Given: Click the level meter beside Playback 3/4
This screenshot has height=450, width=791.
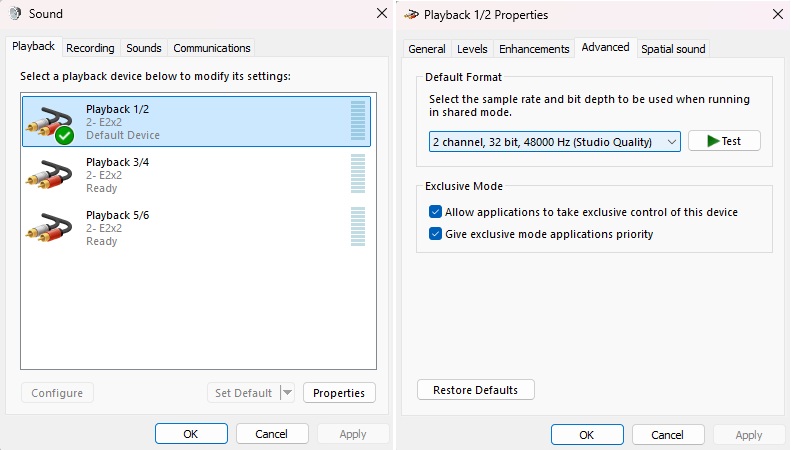Looking at the screenshot, I should (358, 174).
